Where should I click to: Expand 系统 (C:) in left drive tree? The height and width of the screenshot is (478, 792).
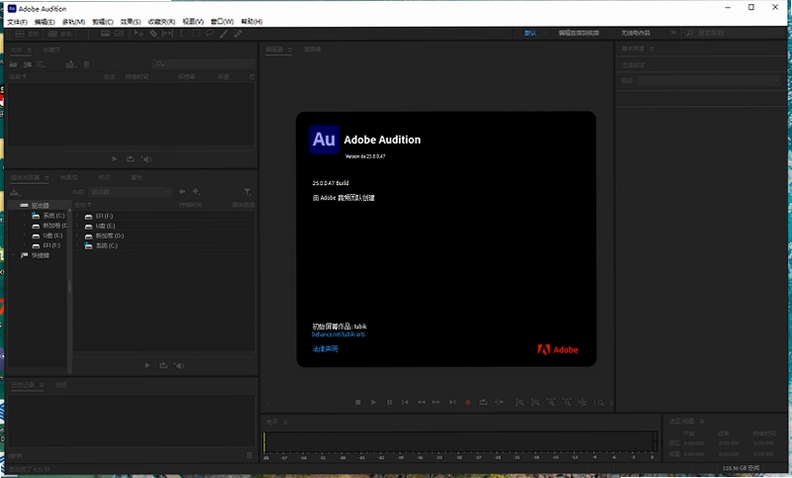point(24,216)
